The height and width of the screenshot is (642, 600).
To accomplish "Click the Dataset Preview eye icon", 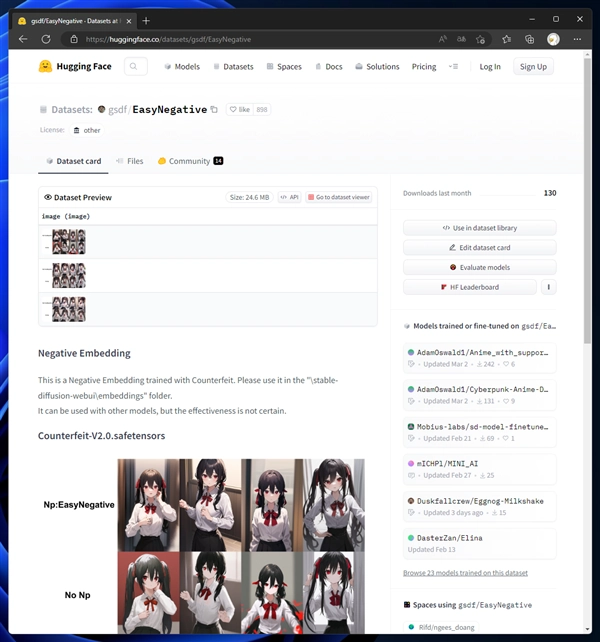I will [48, 197].
